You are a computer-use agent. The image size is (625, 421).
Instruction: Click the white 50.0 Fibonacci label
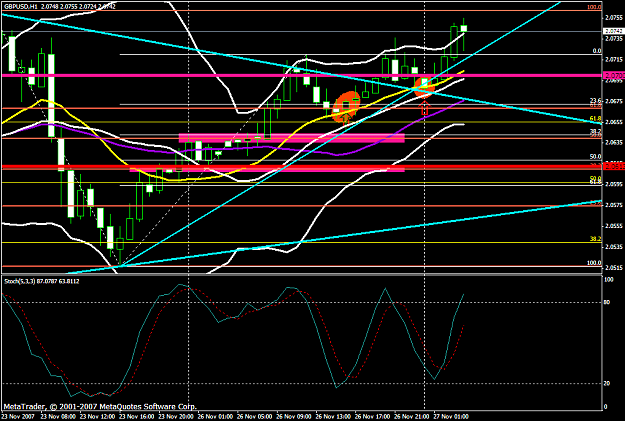596,157
